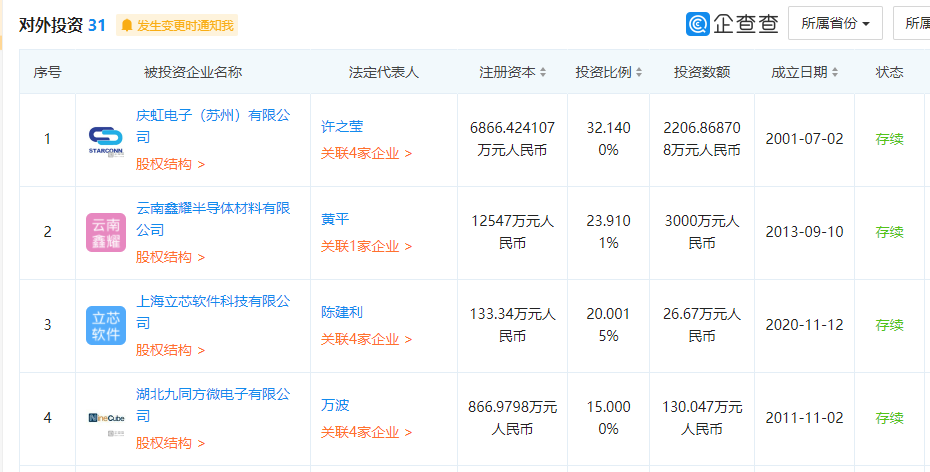The height and width of the screenshot is (472, 930).
Task: Open the 所属省份 dropdown
Action: [x=835, y=24]
